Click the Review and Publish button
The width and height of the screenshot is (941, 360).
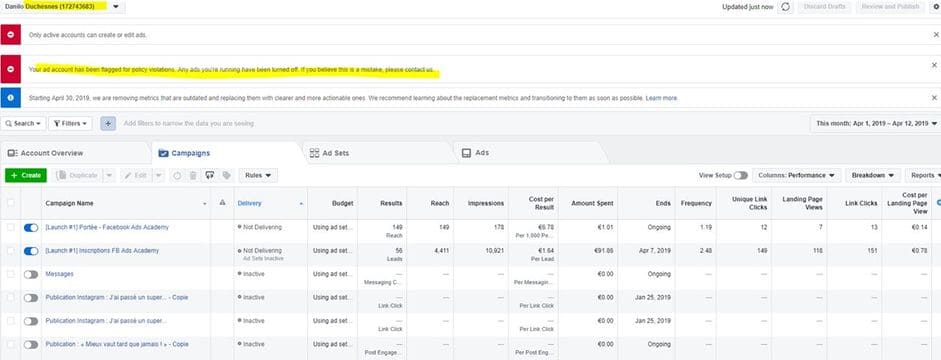point(890,7)
